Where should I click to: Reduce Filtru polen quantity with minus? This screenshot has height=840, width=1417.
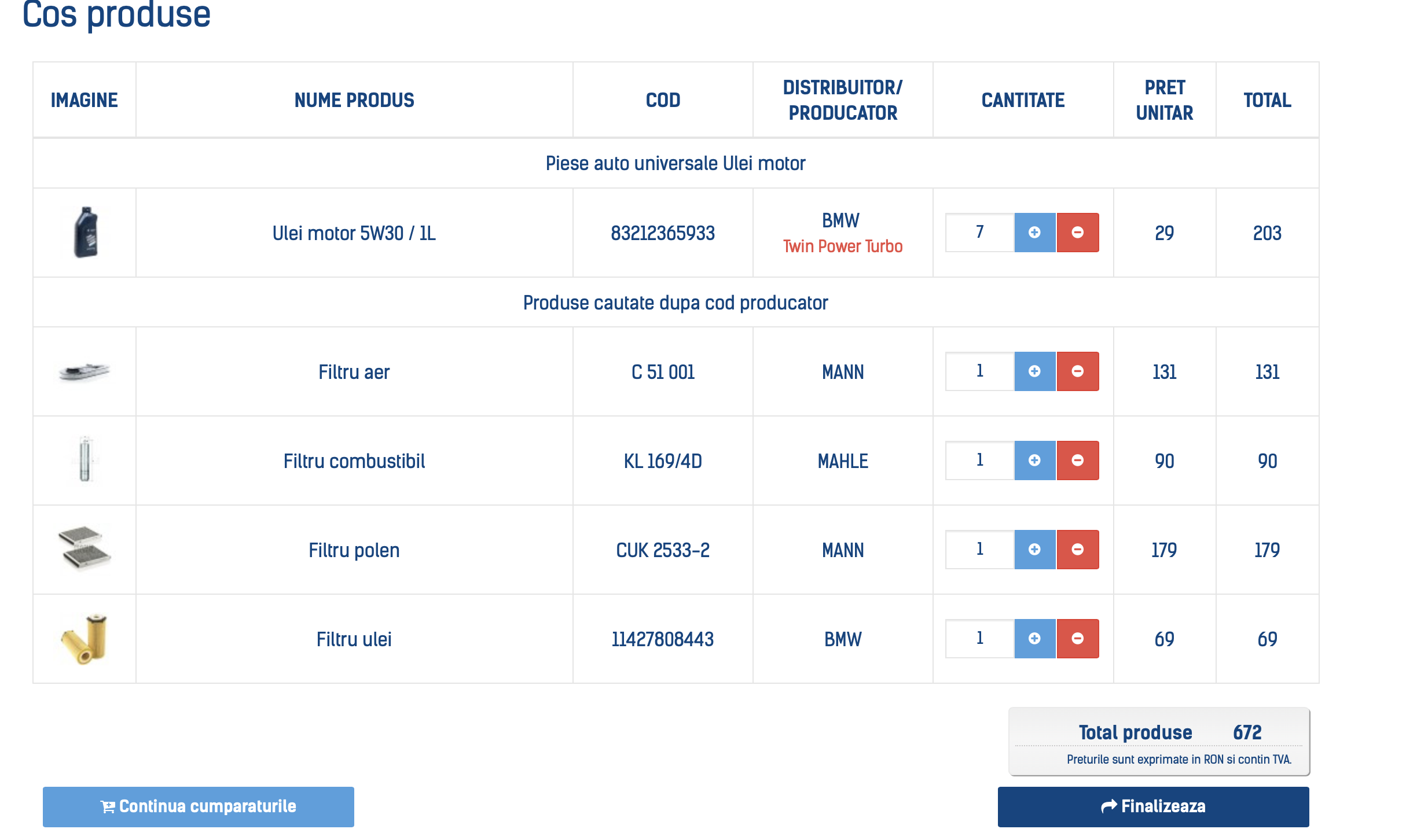(1077, 550)
